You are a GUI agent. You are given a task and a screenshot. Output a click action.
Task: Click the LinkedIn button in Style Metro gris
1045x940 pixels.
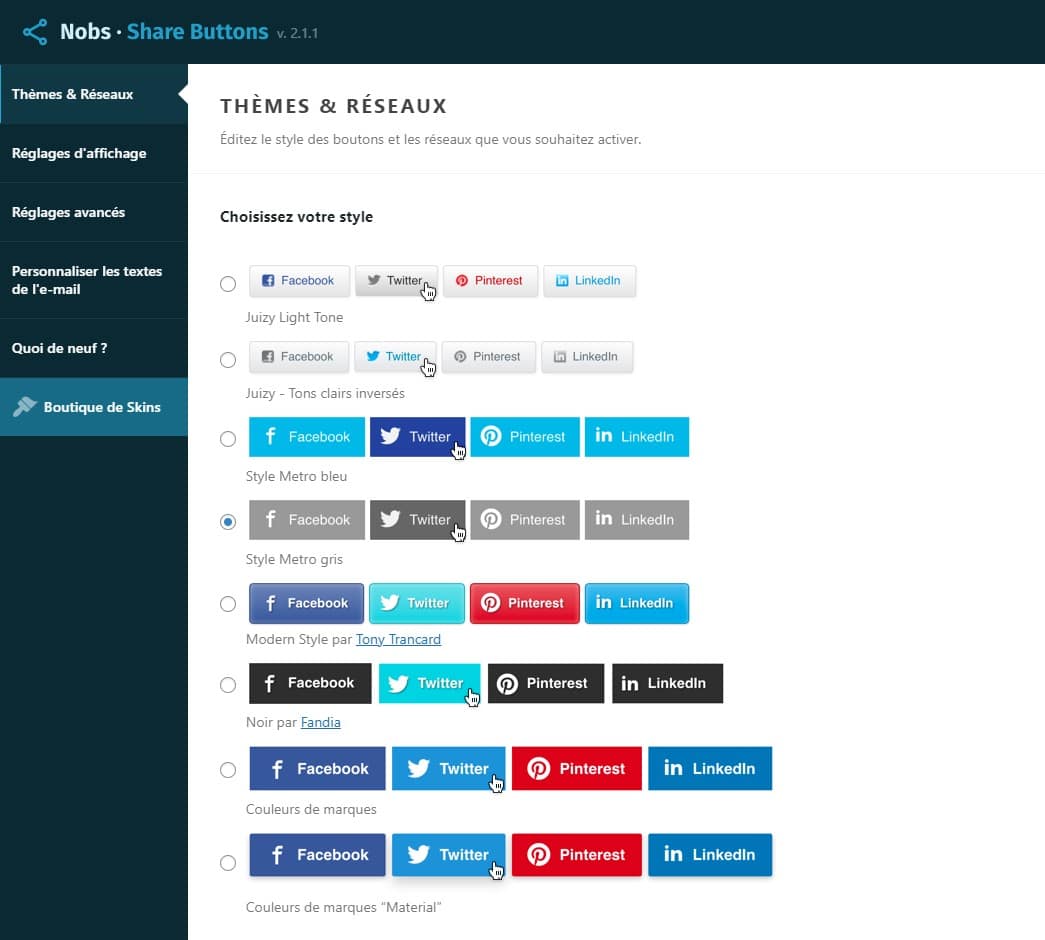pyautogui.click(x=636, y=520)
